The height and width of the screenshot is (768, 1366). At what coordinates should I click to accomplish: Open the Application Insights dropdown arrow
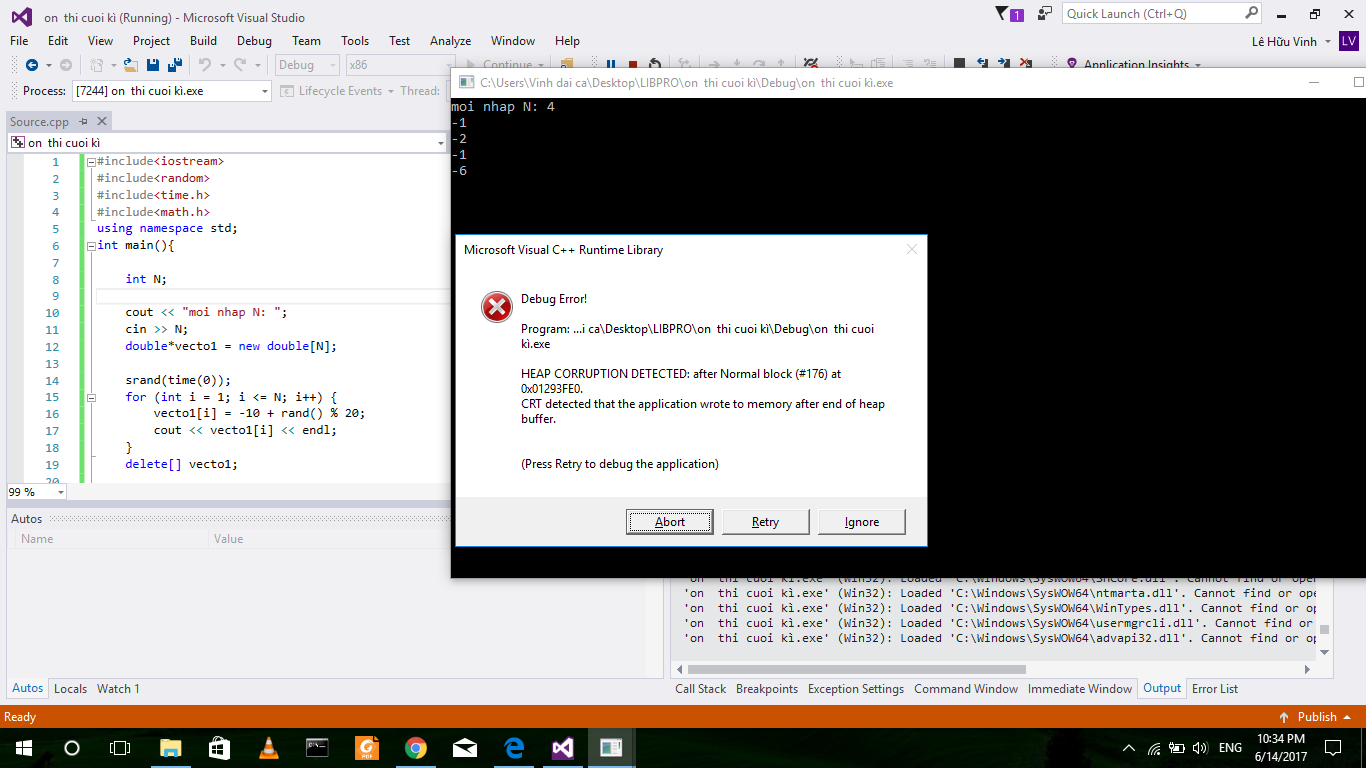tap(1196, 66)
